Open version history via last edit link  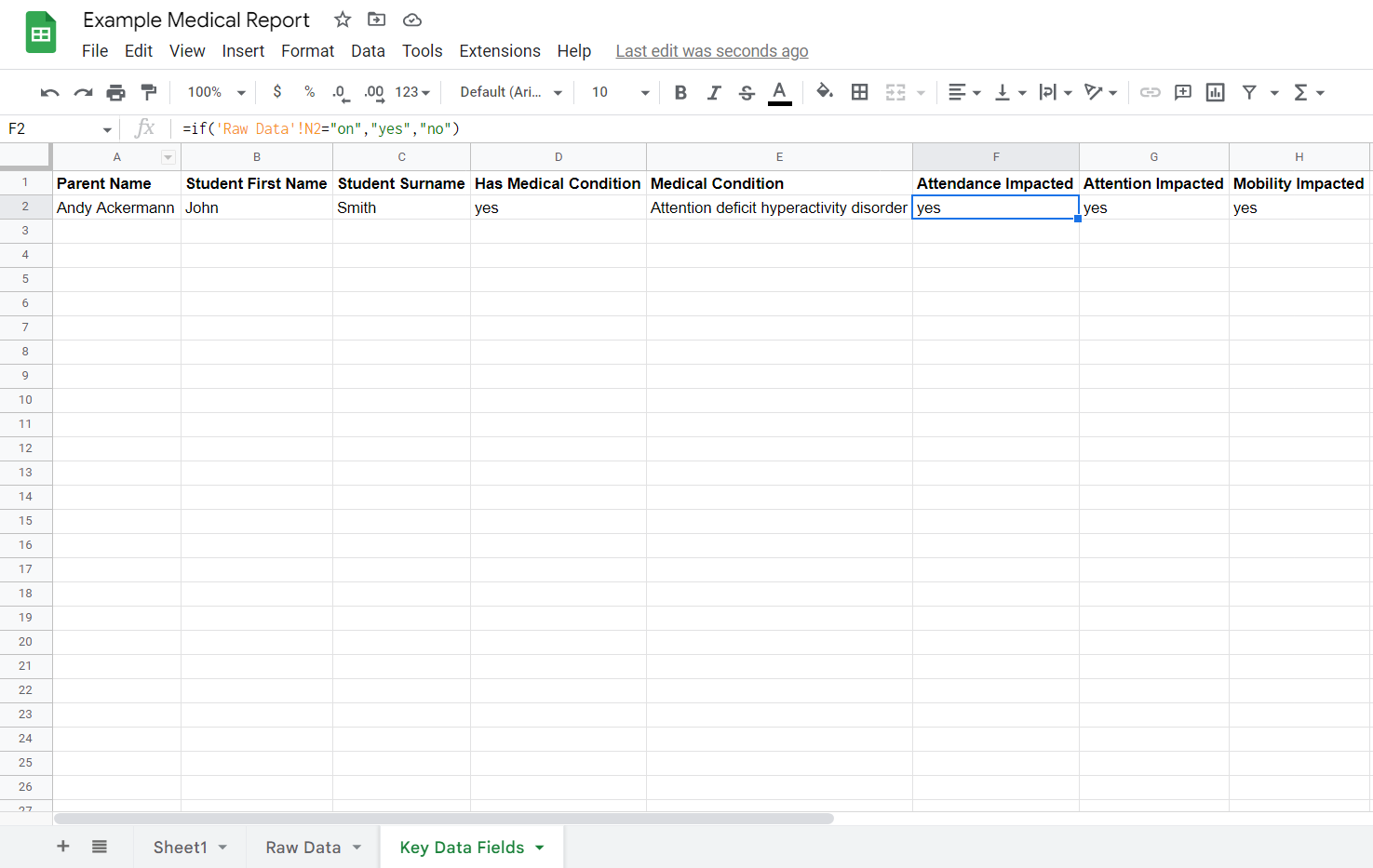pos(711,51)
